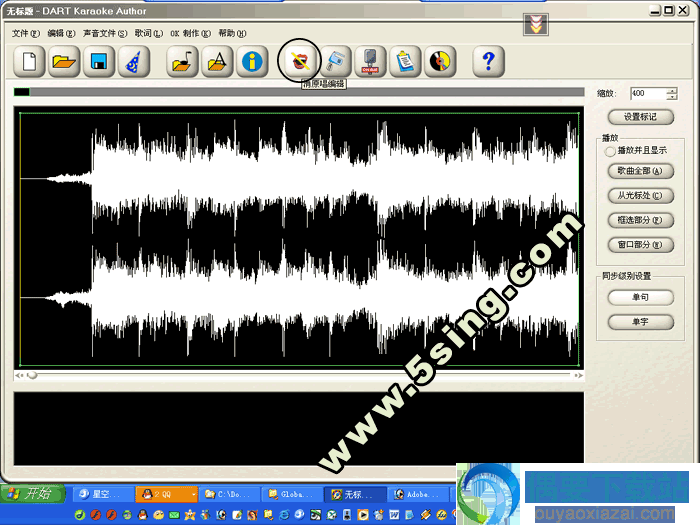Open the Windows 开始 Start button
The height and width of the screenshot is (525, 700).
(x=32, y=494)
